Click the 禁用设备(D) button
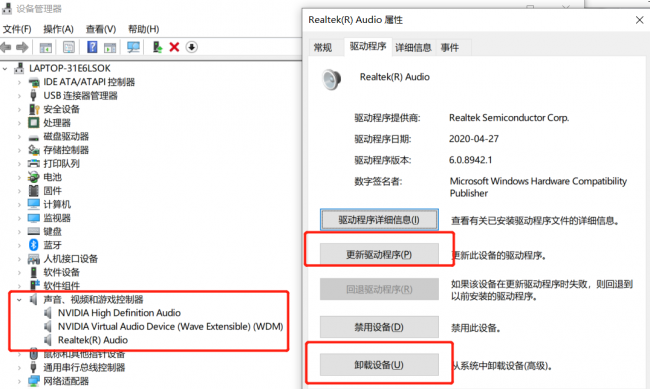650x389 pixels. click(379, 327)
